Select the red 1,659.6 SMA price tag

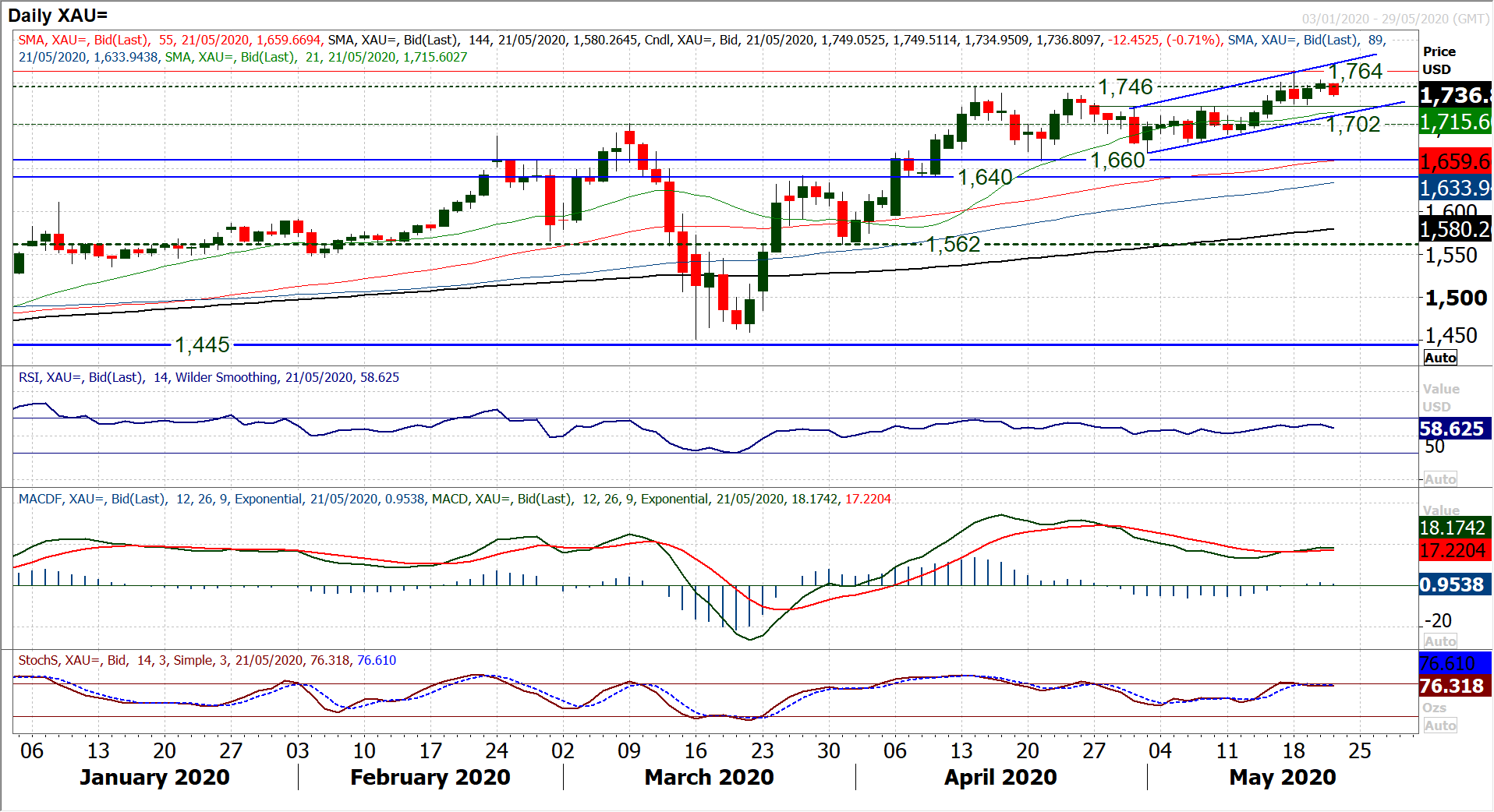(1455, 161)
